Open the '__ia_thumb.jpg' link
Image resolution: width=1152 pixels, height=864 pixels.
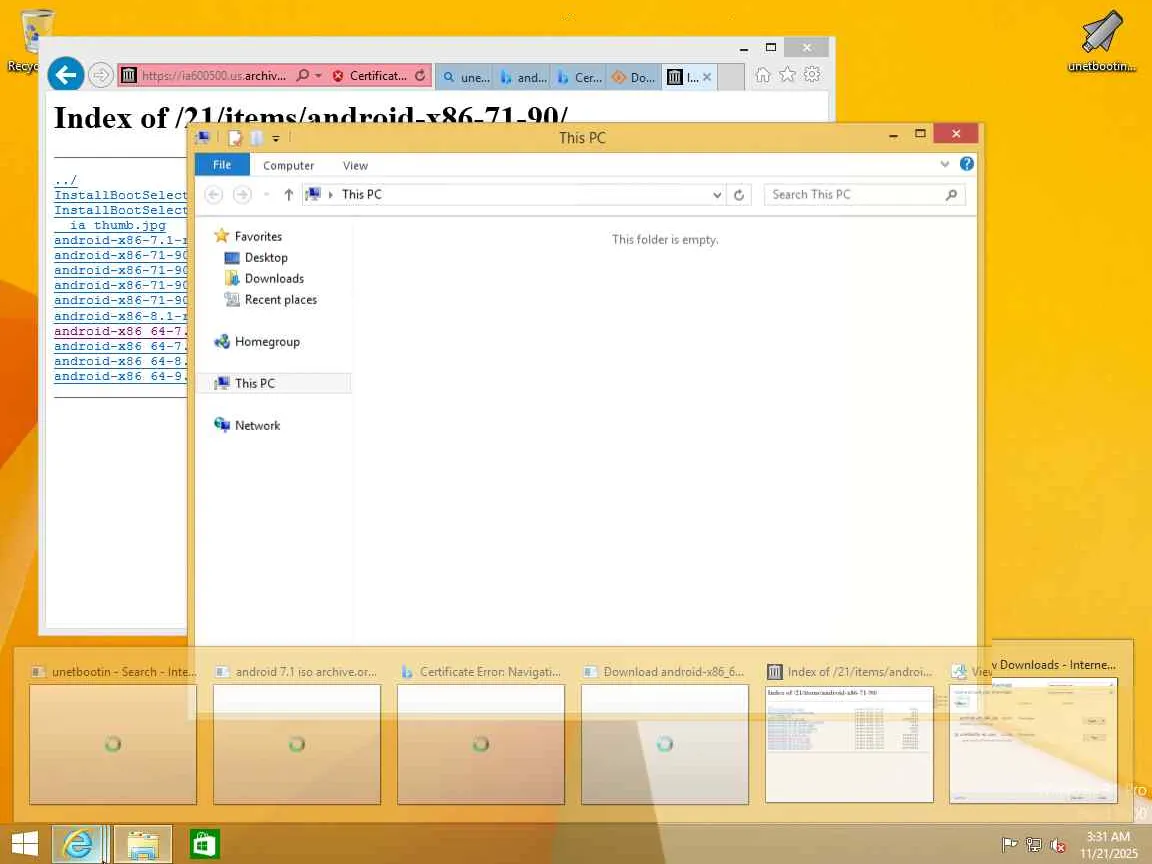click(x=110, y=226)
